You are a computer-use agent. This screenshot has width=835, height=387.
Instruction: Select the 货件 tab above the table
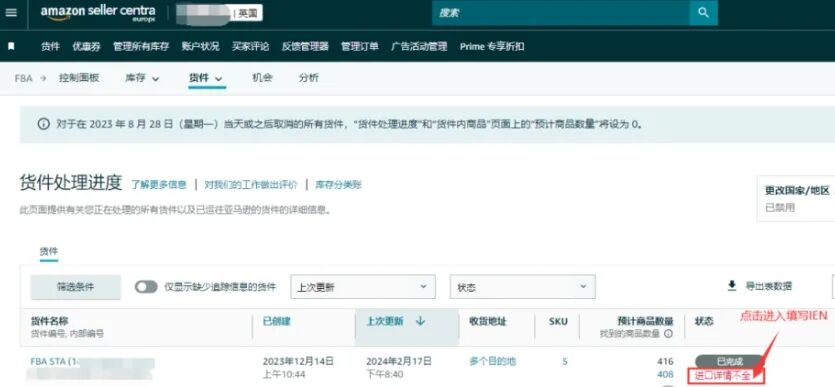(x=48, y=251)
